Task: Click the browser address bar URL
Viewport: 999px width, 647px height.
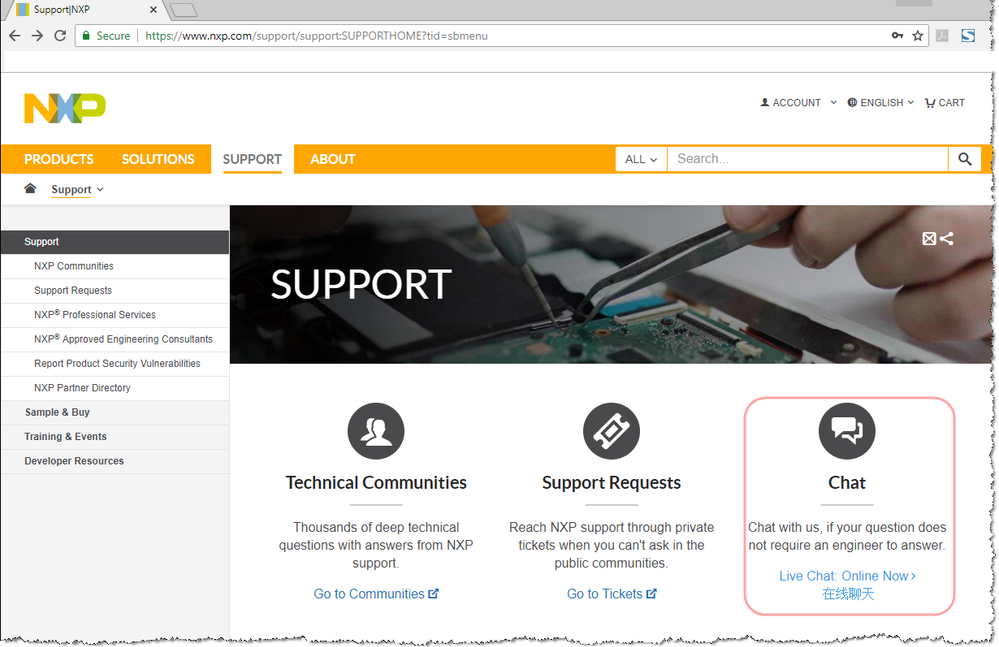Action: [x=317, y=36]
